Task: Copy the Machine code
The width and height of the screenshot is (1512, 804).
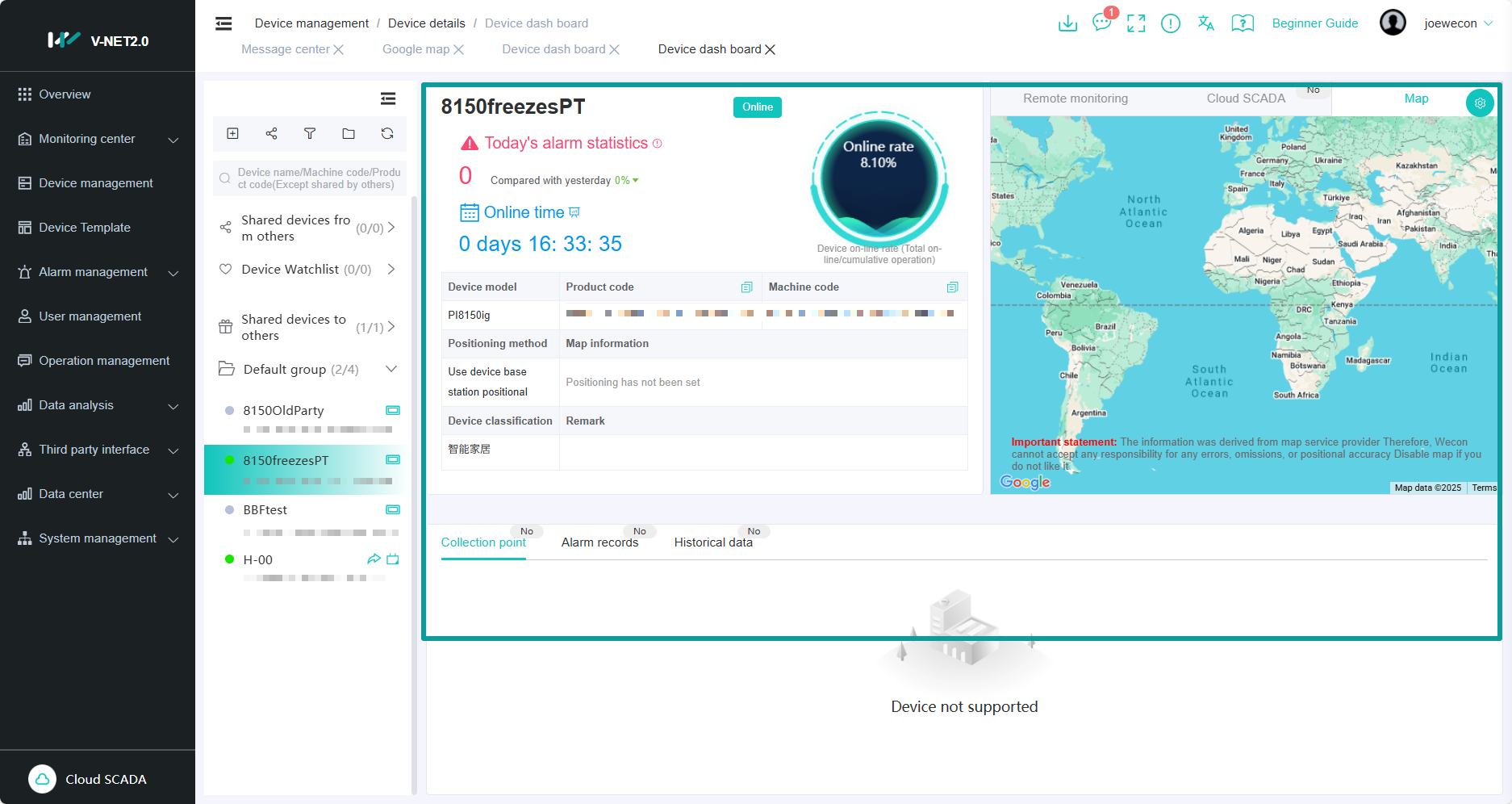Action: (x=952, y=287)
